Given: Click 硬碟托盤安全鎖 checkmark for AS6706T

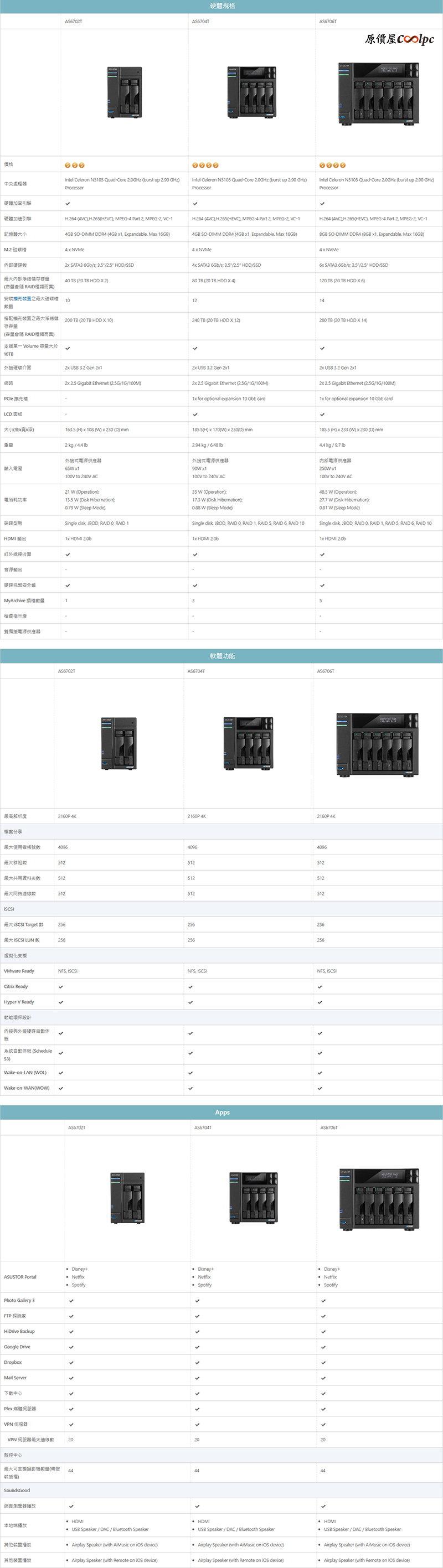Looking at the screenshot, I should coord(322,586).
